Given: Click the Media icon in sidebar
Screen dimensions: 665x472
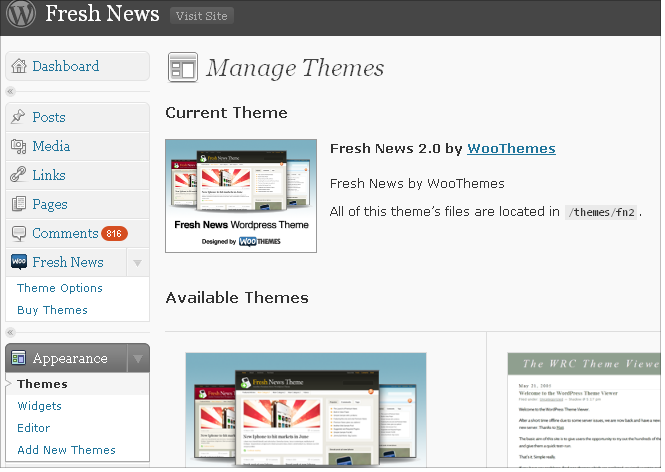Looking at the screenshot, I should (x=18, y=146).
